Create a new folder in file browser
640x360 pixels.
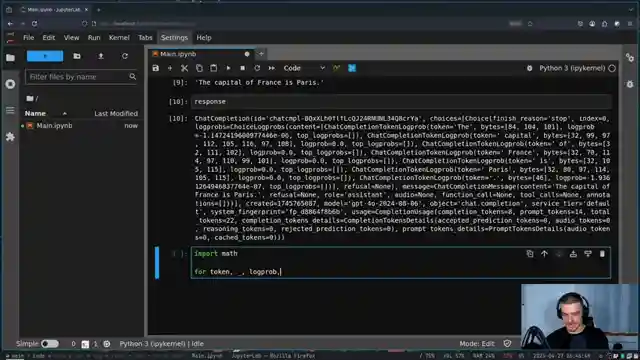(x=77, y=56)
